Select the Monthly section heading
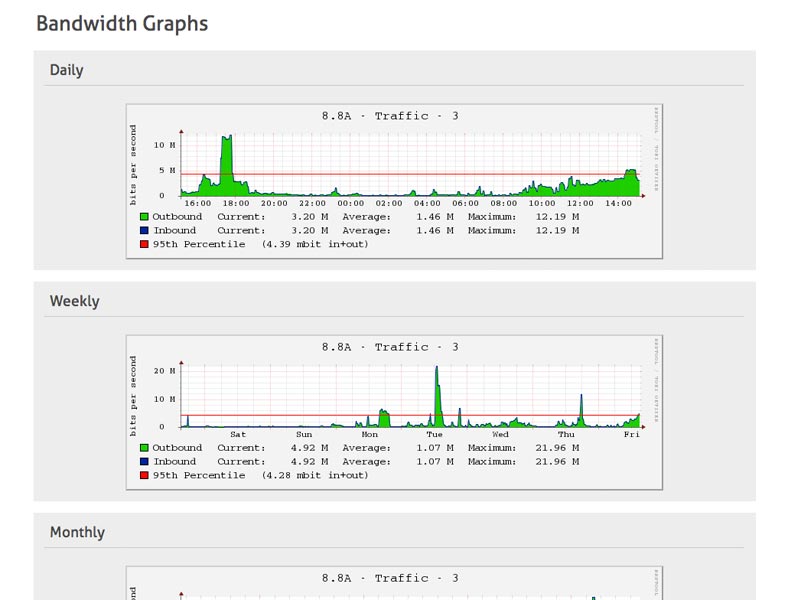 coord(77,532)
